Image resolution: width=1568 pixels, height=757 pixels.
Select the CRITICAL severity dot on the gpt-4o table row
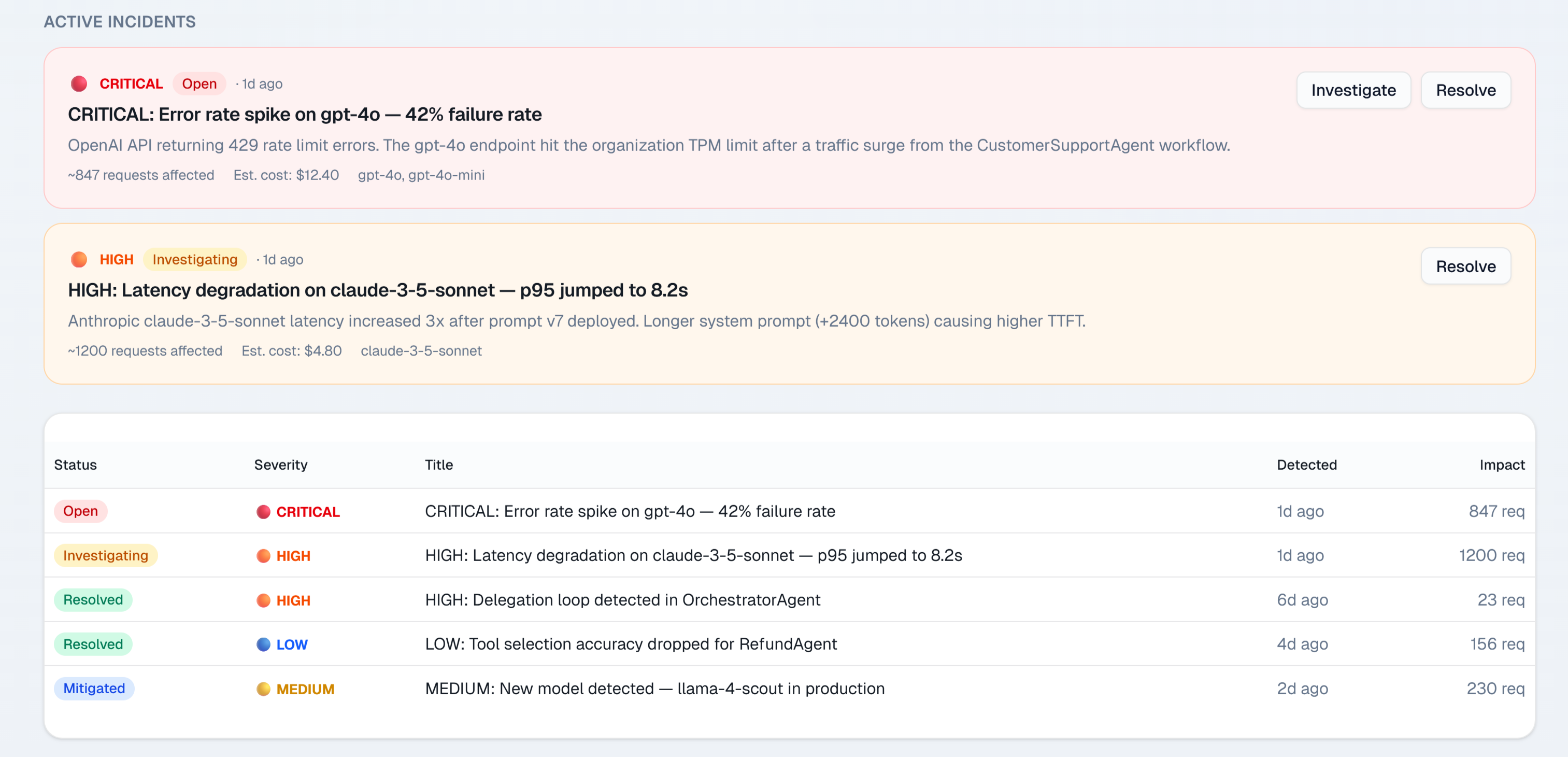(263, 512)
